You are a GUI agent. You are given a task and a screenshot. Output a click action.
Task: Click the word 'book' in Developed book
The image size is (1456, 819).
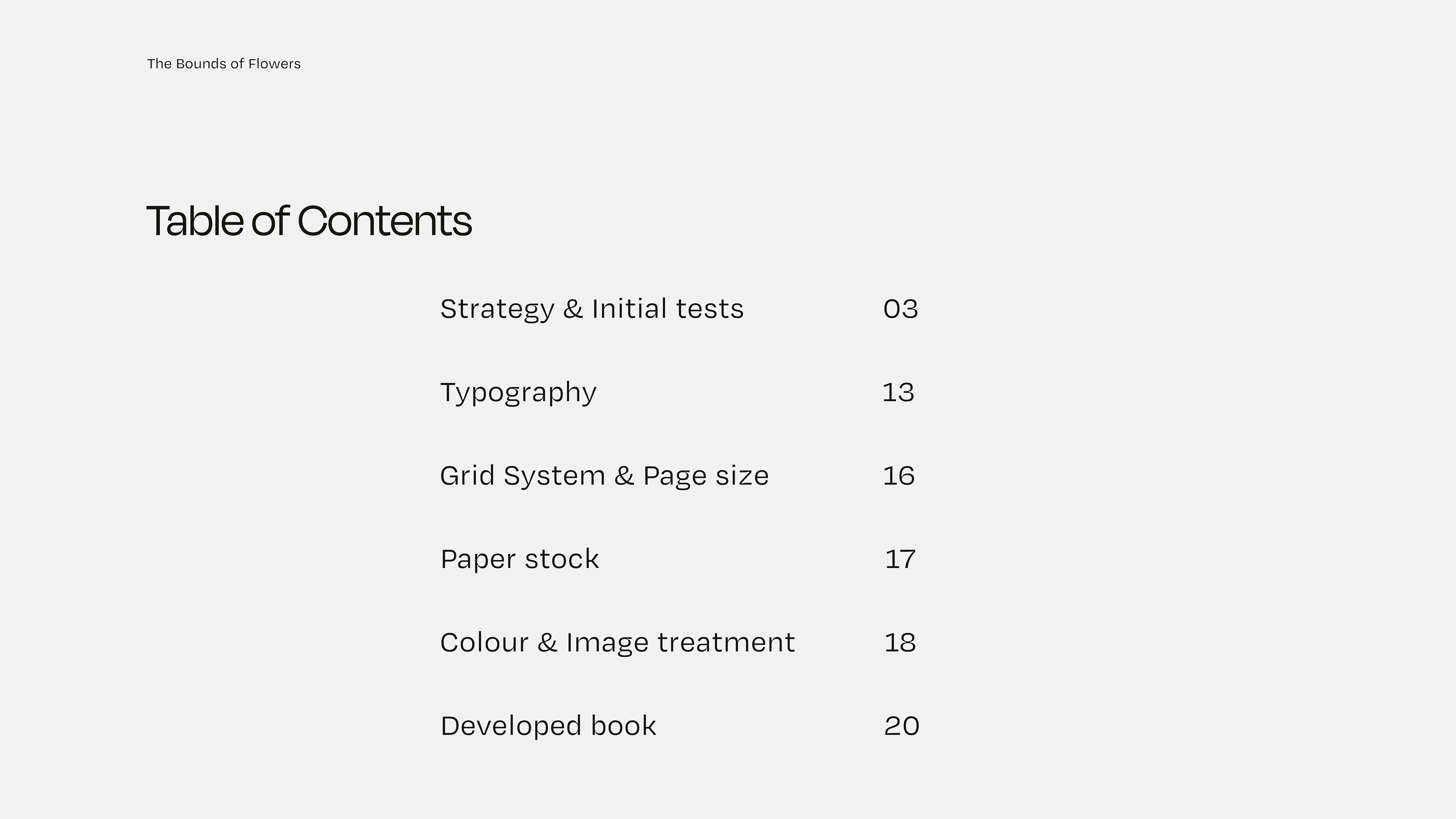click(x=623, y=726)
